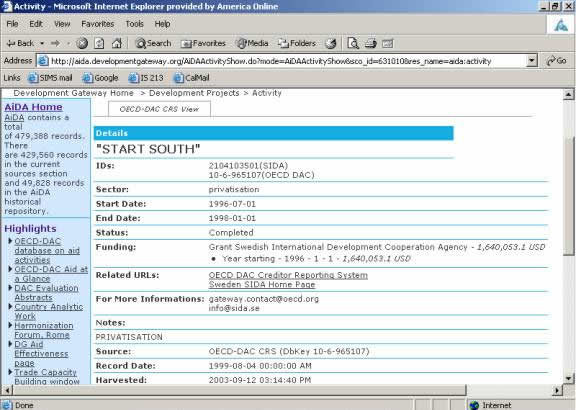Open the Favorites toolbar button
The image size is (576, 410).
pos(203,43)
